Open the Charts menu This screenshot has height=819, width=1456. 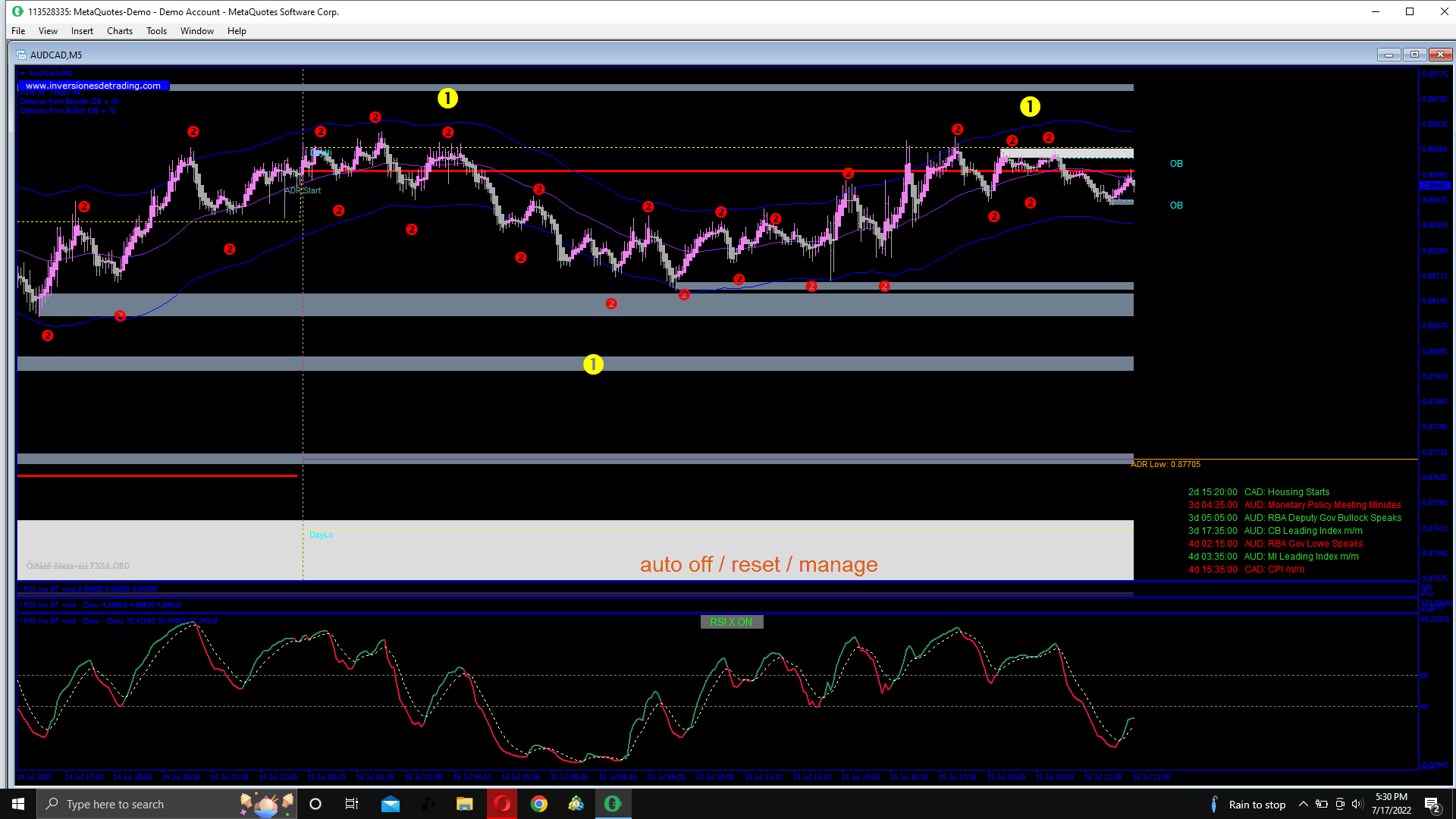click(x=119, y=31)
